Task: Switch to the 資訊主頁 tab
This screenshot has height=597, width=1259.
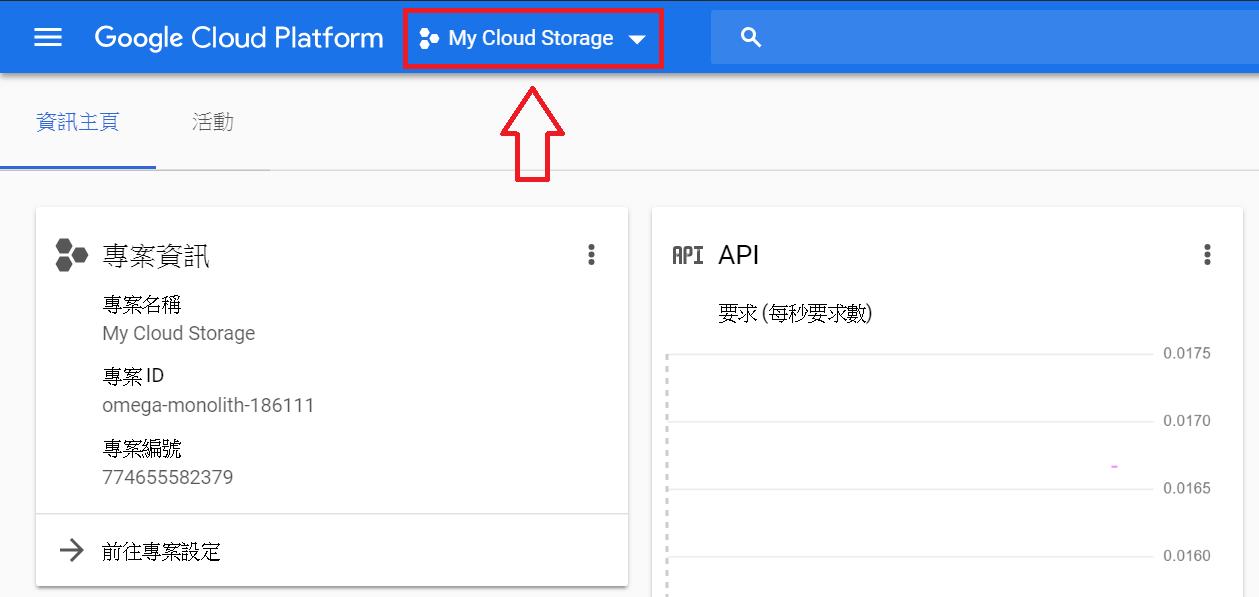Action: pos(78,122)
